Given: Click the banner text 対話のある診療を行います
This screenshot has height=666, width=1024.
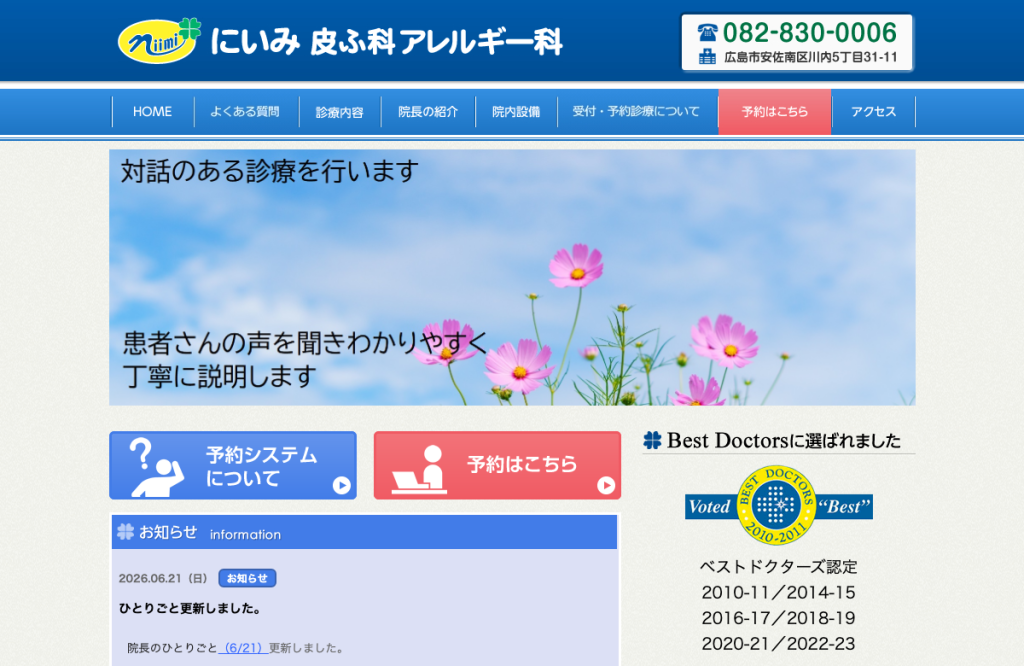Looking at the screenshot, I should pos(270,171).
